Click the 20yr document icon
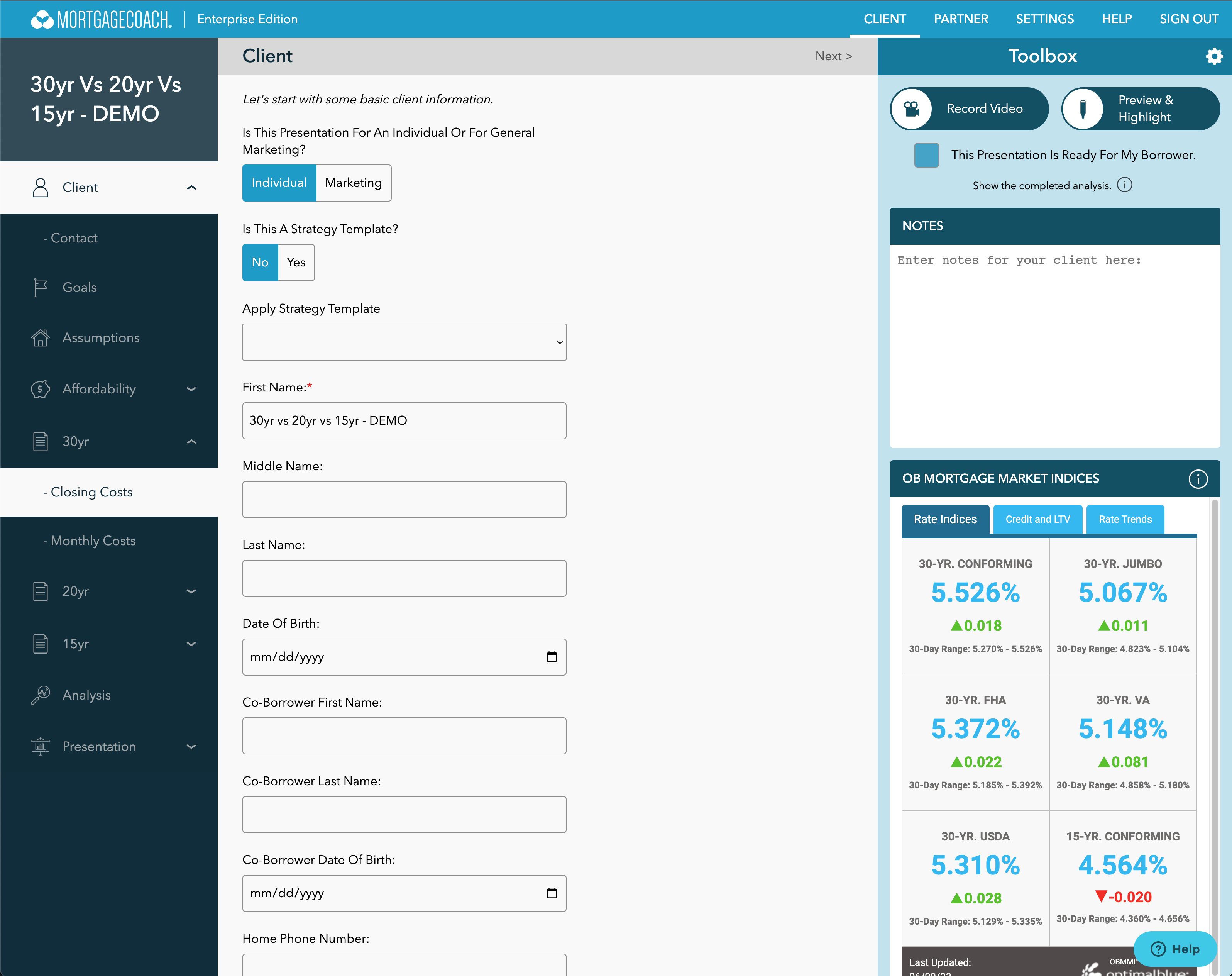Viewport: 1232px width, 976px height. click(x=41, y=591)
